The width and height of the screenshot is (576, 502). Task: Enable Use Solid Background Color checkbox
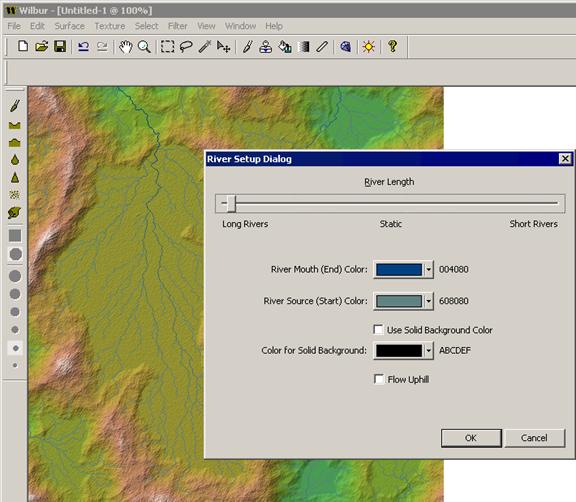click(x=378, y=329)
